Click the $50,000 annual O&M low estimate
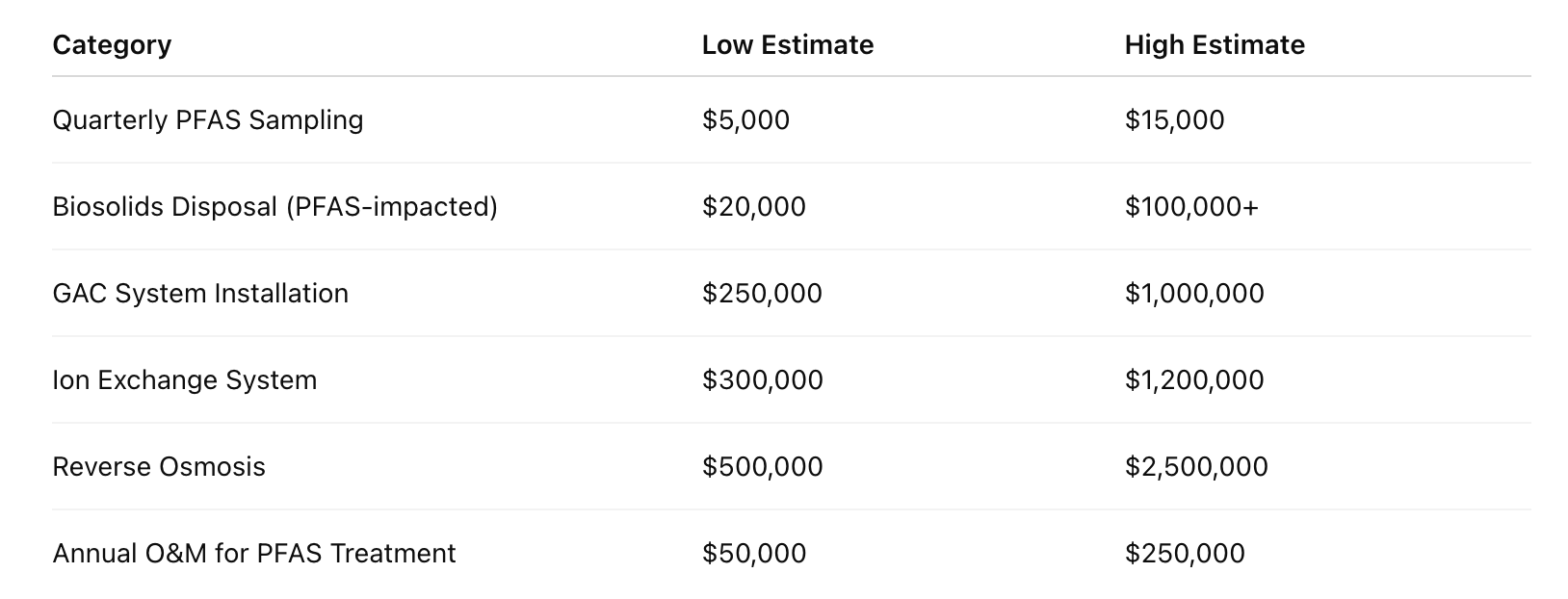Screen dimensions: 1568x599 pos(754,553)
